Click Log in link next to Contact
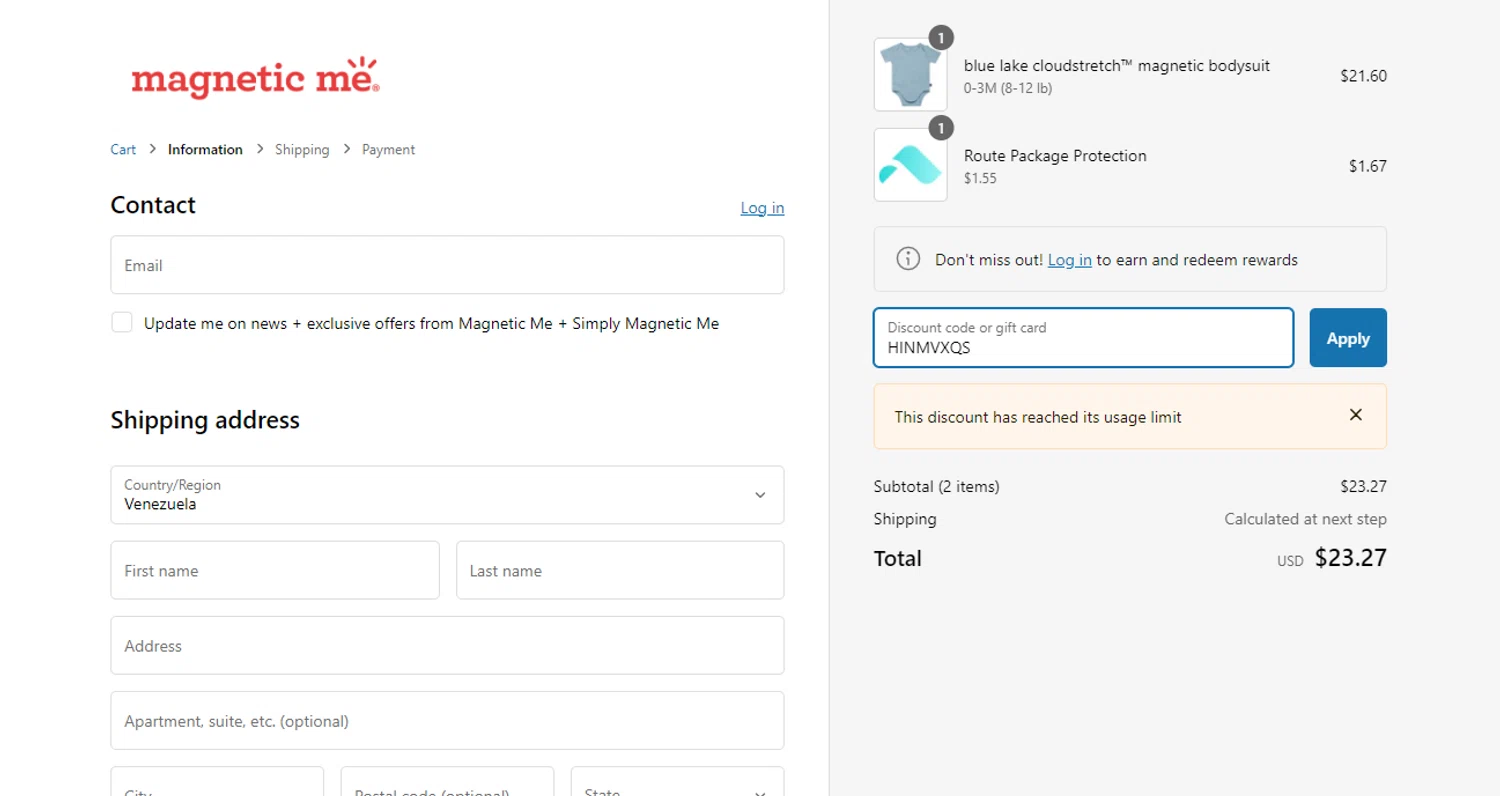Screen dimensions: 1500x796 pos(762,208)
